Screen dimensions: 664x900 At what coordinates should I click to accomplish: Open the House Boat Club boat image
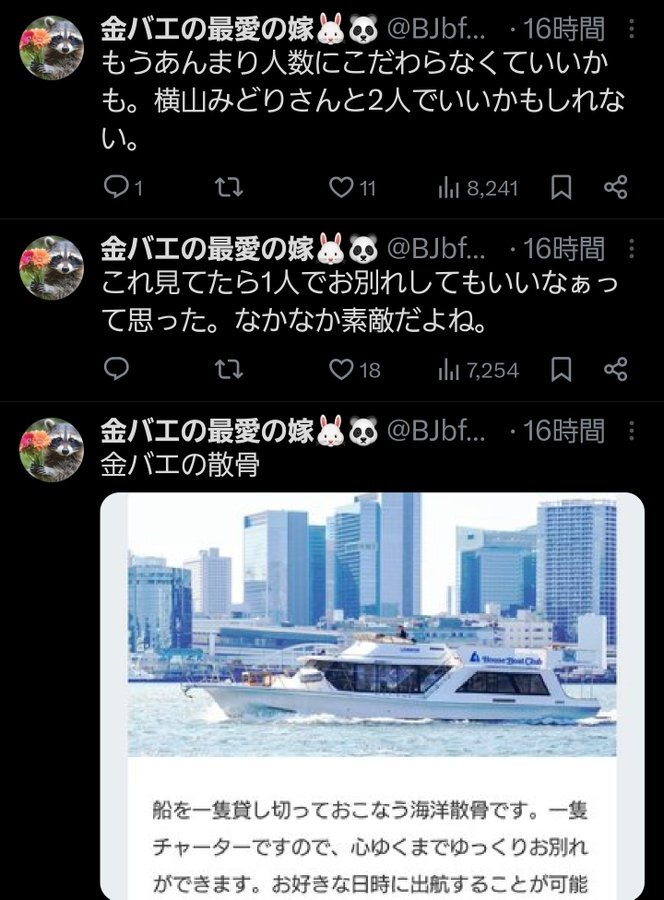pos(372,624)
